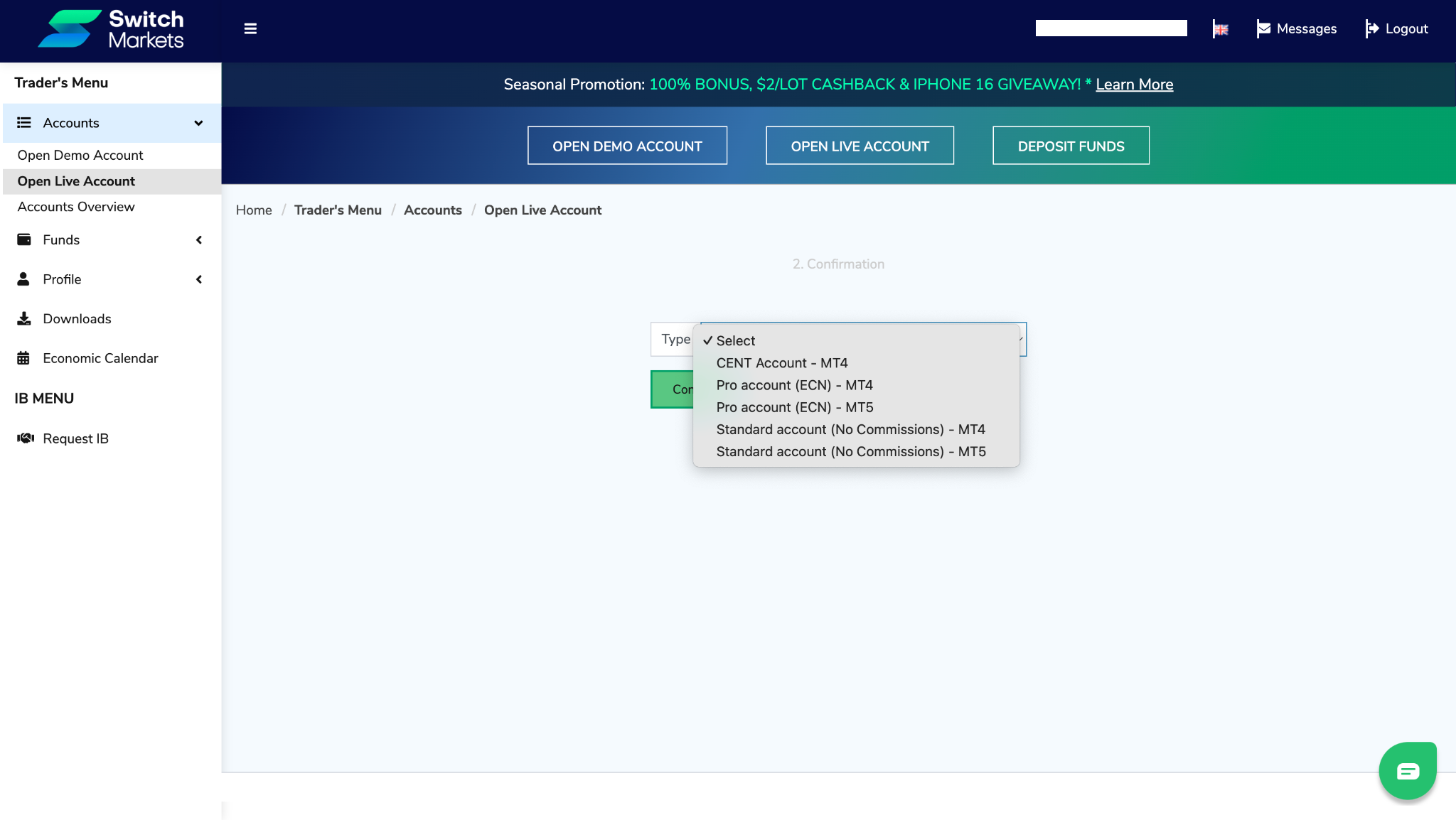
Task: Click the Type field label
Action: pyautogui.click(x=675, y=340)
